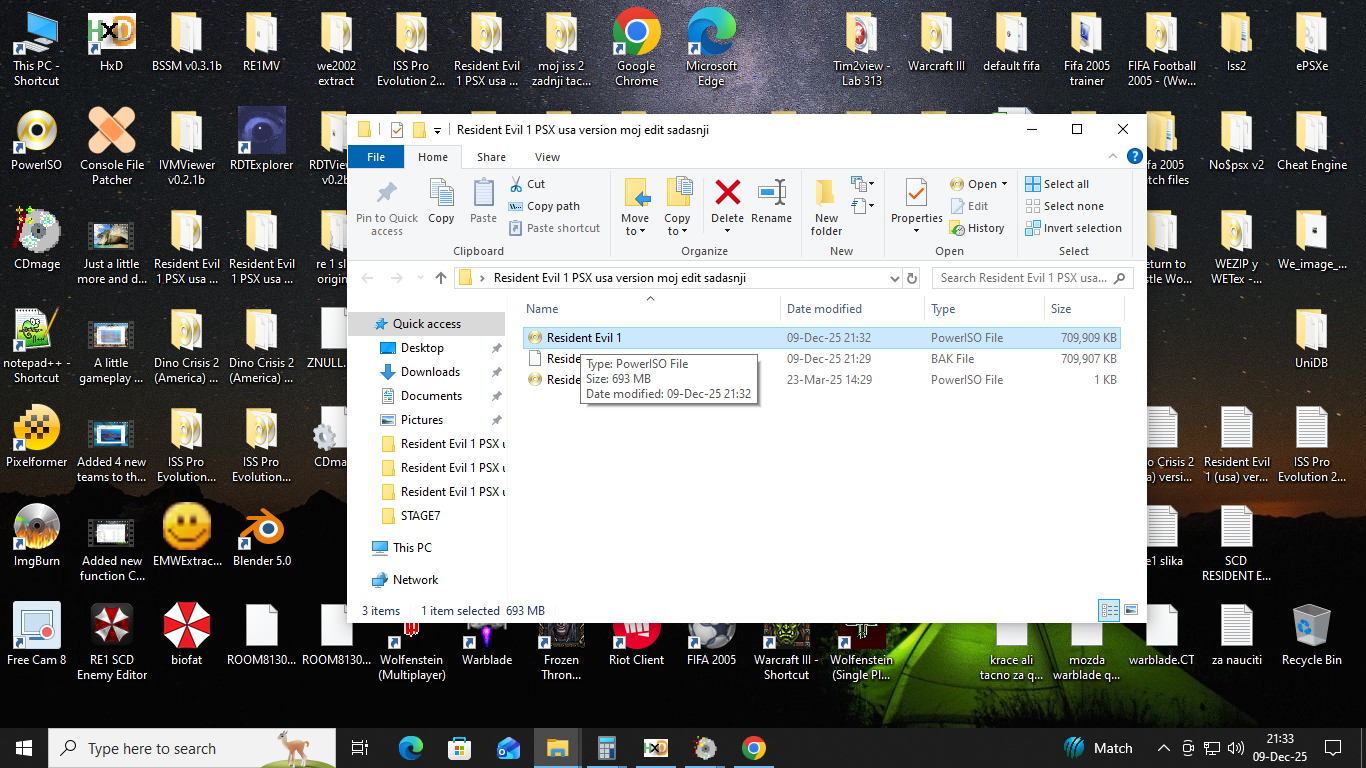Select the Cheat Engine desktop icon
Screen dimensions: 1366x768
pyautogui.click(x=1311, y=140)
